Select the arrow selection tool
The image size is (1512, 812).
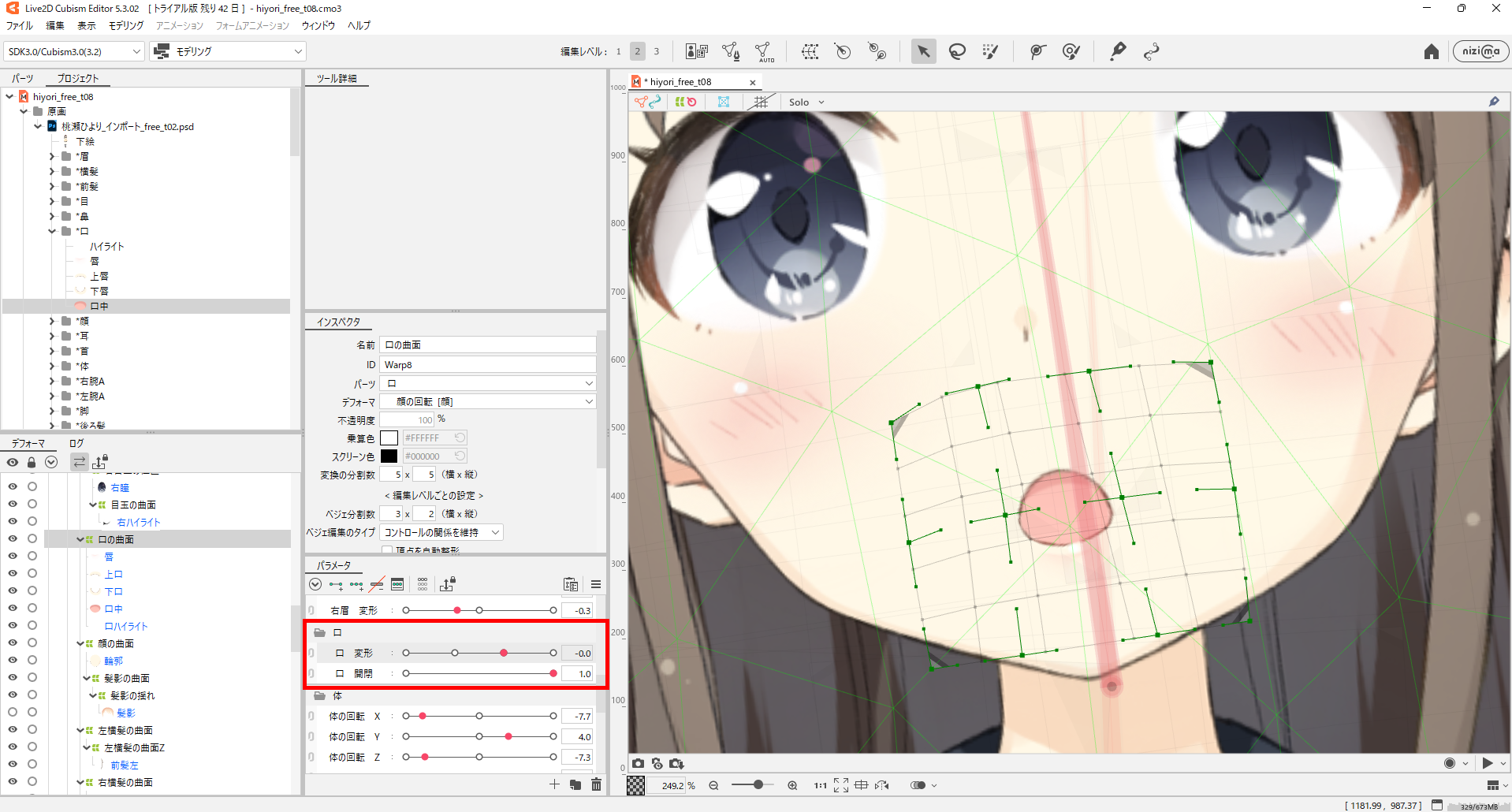923,51
